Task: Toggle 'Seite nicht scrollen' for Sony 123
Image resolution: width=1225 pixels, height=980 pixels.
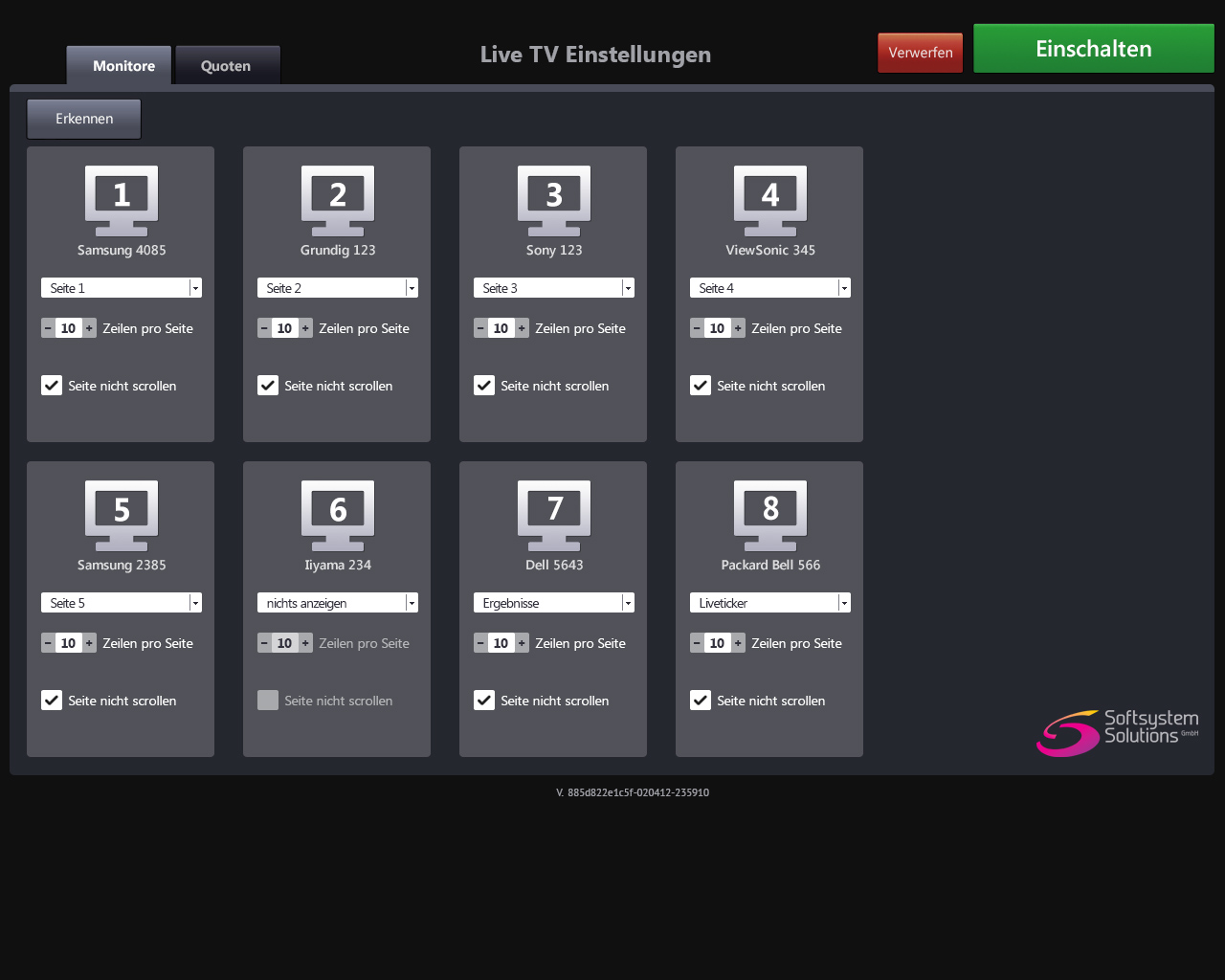Action: tap(484, 386)
